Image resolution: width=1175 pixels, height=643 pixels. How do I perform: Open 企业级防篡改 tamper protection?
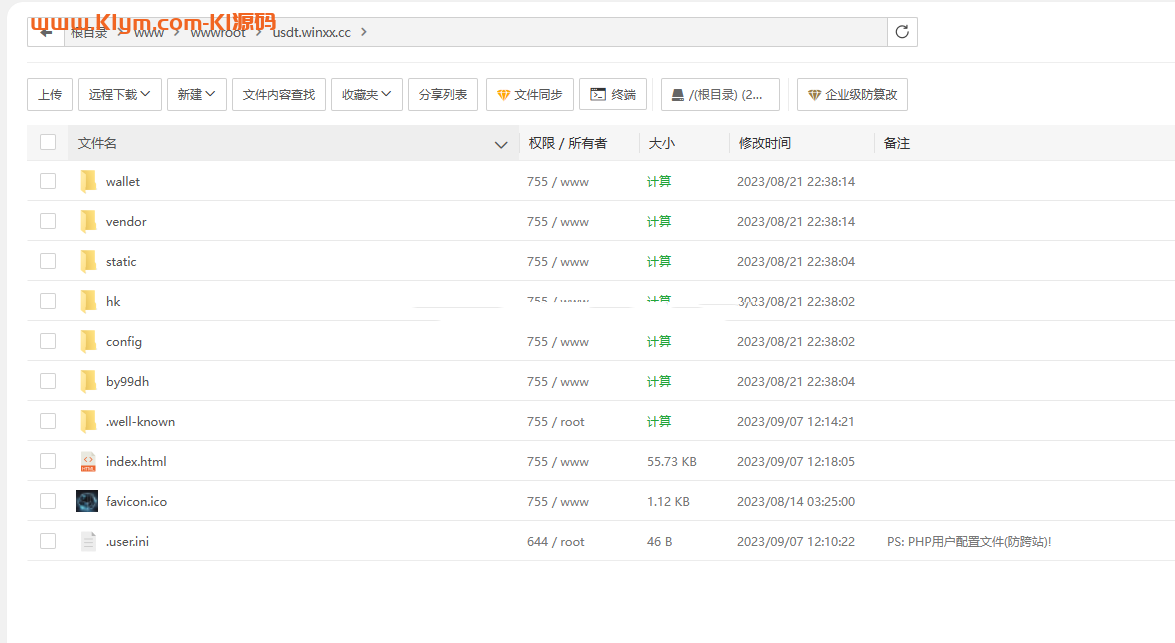(852, 95)
